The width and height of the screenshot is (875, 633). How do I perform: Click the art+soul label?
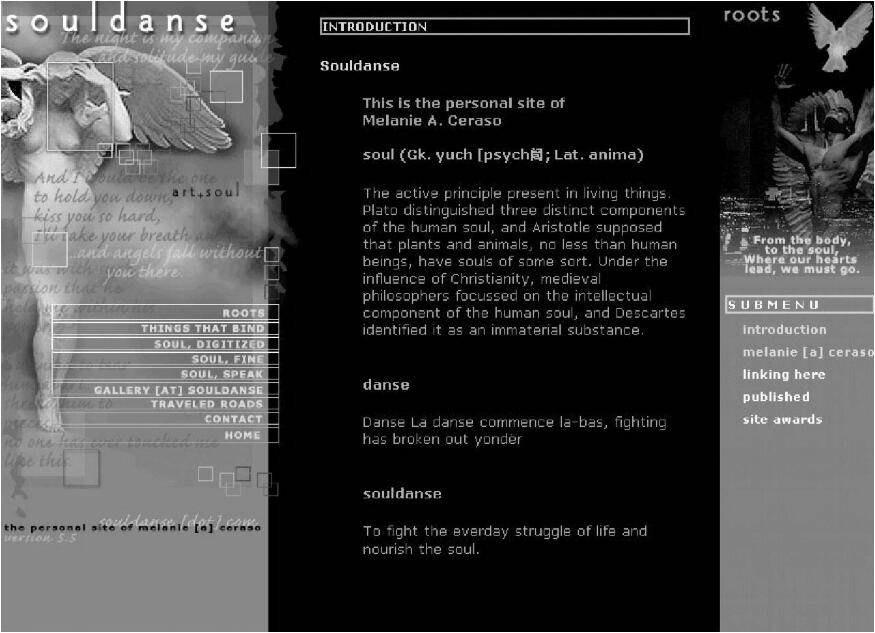pos(205,191)
